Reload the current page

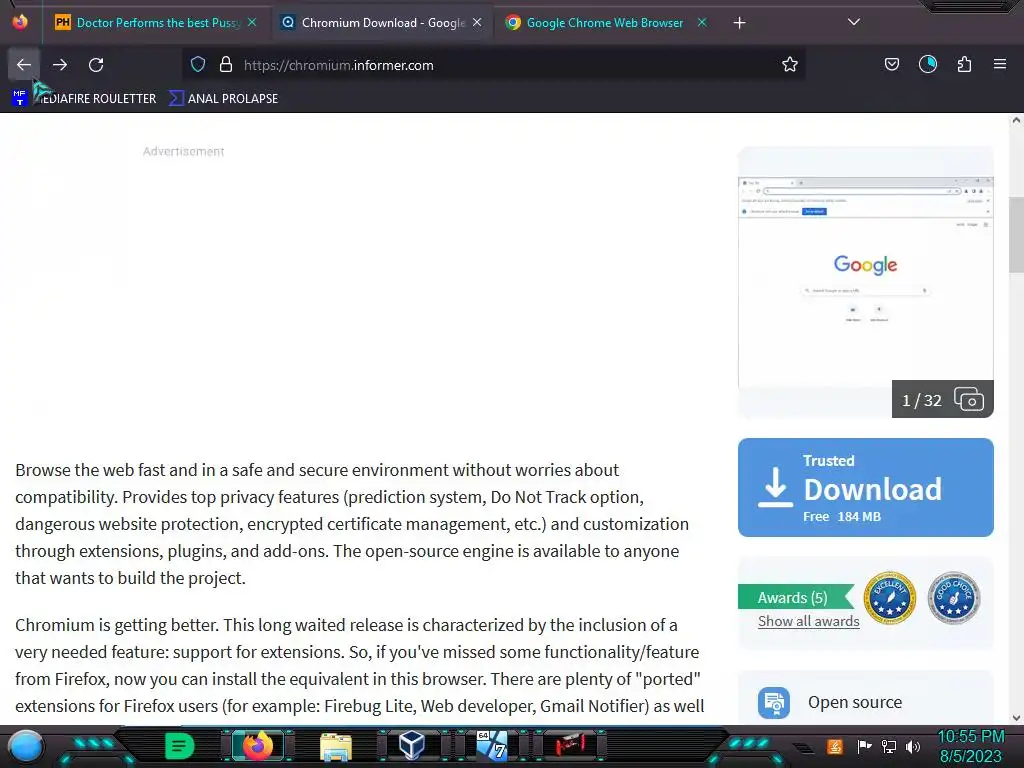click(96, 65)
